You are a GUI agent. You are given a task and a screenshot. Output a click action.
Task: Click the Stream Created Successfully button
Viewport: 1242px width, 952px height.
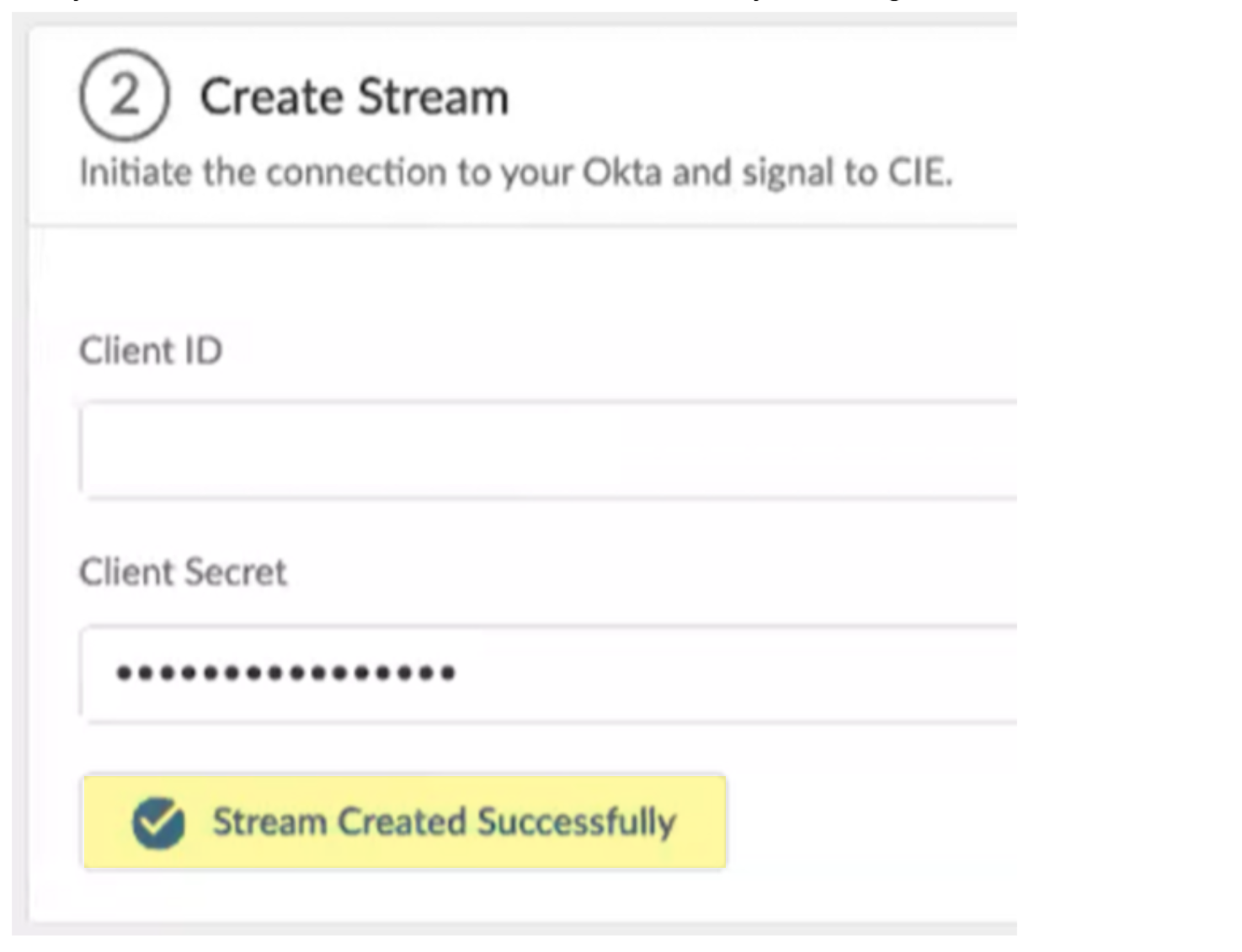404,822
